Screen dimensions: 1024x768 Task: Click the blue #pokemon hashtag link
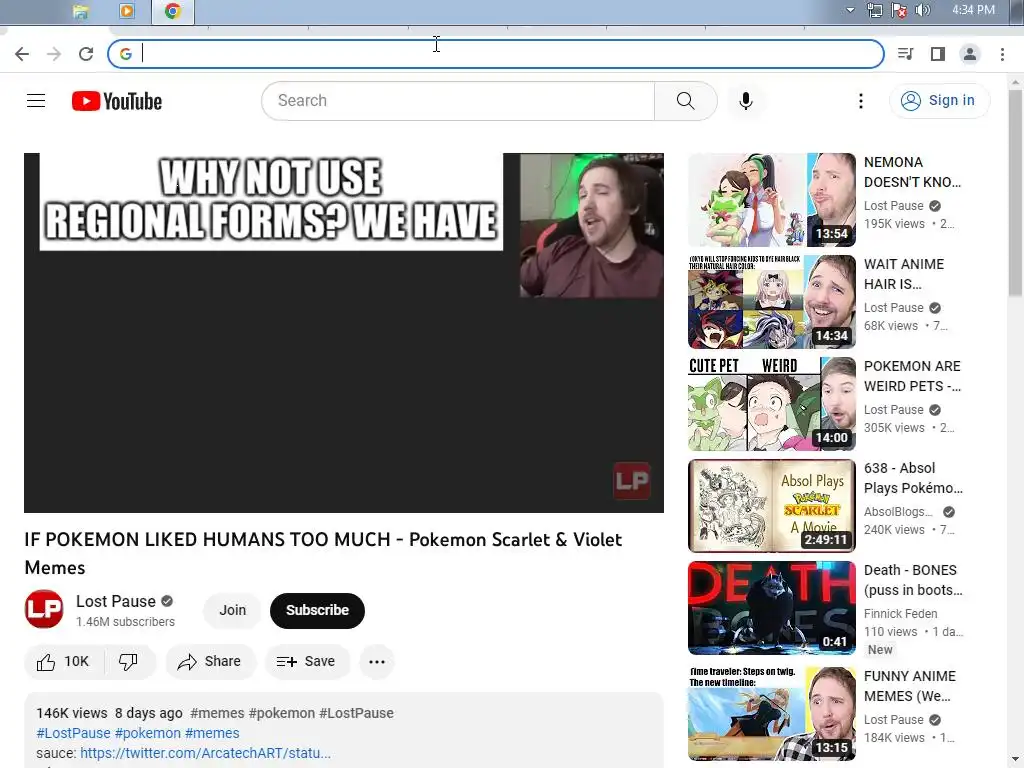pyautogui.click(x=148, y=733)
